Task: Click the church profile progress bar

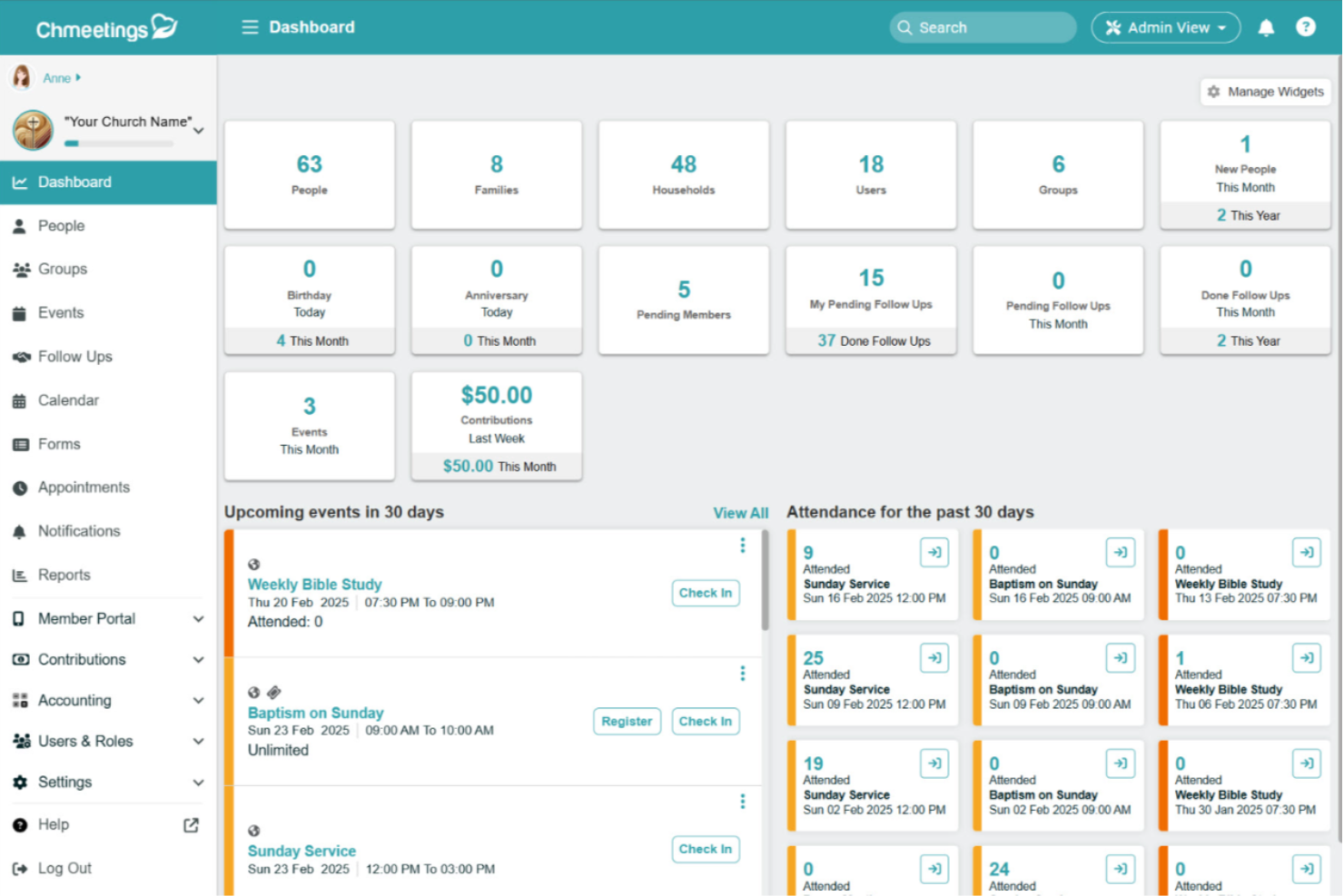Action: (119, 143)
